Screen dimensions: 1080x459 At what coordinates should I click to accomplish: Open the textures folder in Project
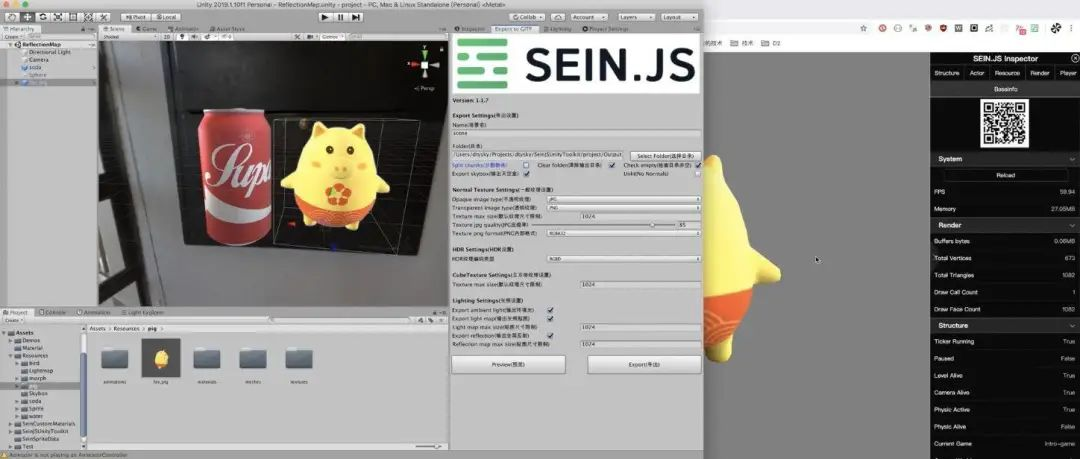(x=299, y=358)
